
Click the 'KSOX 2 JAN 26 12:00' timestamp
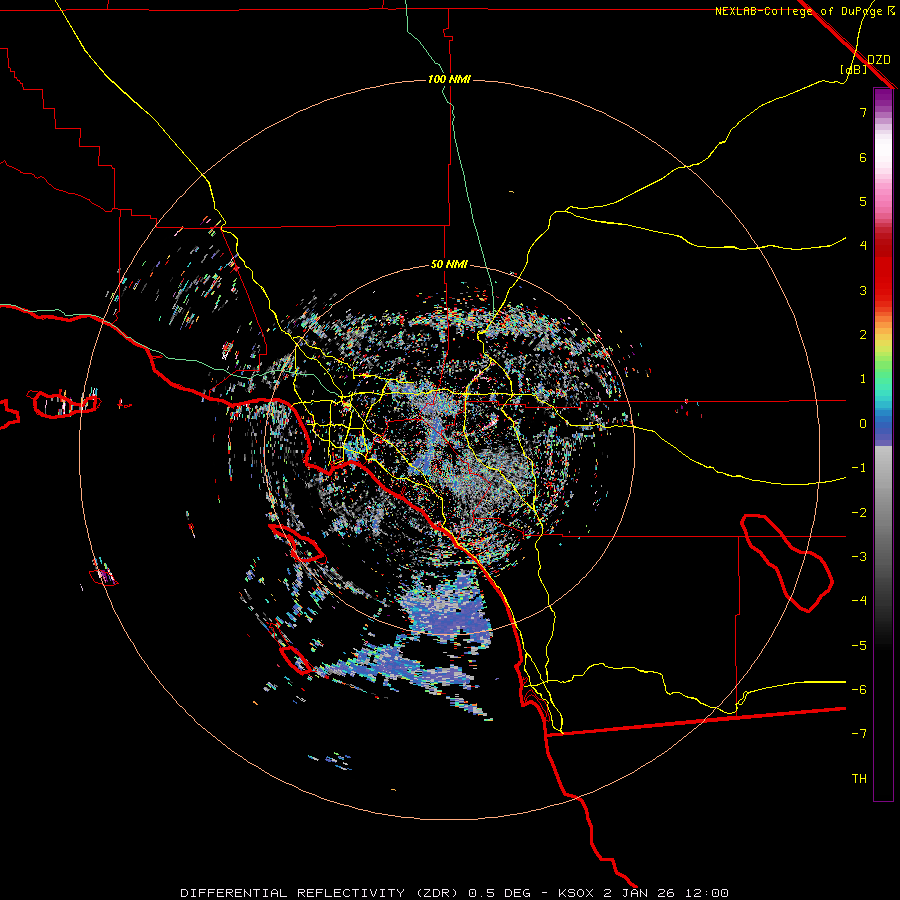tap(643, 893)
